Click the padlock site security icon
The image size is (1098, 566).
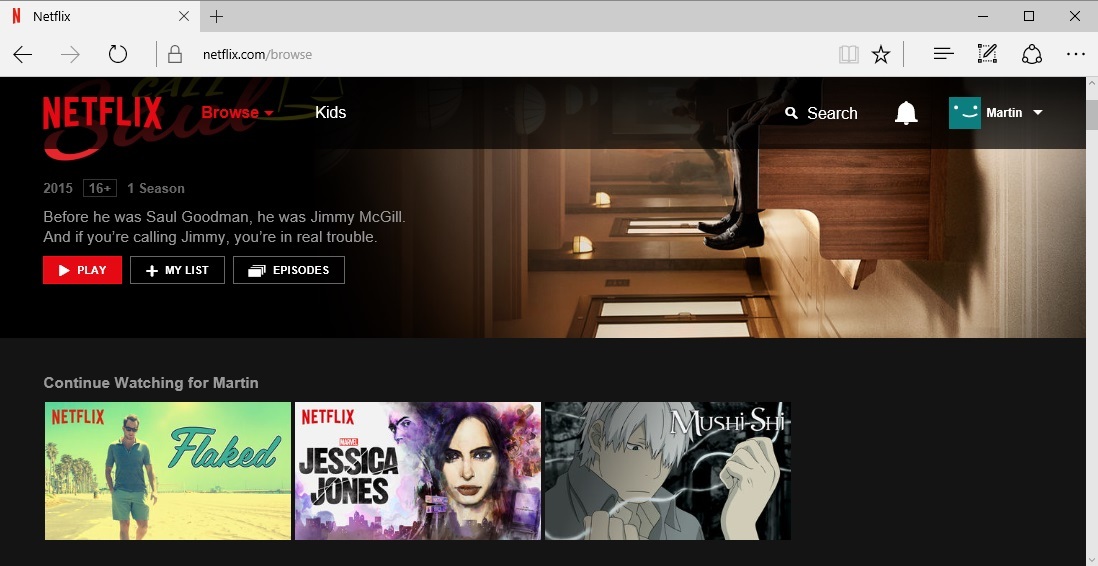pyautogui.click(x=175, y=55)
